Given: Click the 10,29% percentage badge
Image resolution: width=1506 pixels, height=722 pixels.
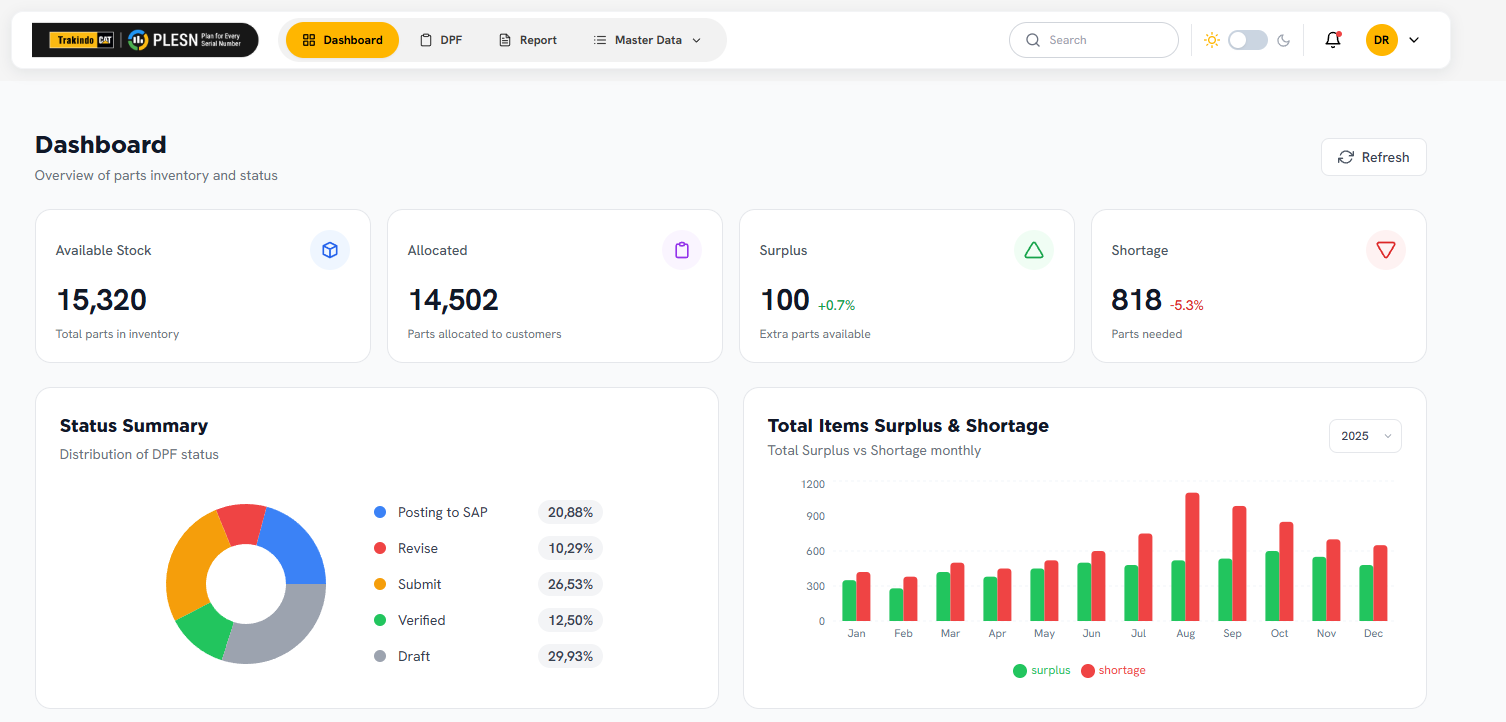Looking at the screenshot, I should (570, 548).
